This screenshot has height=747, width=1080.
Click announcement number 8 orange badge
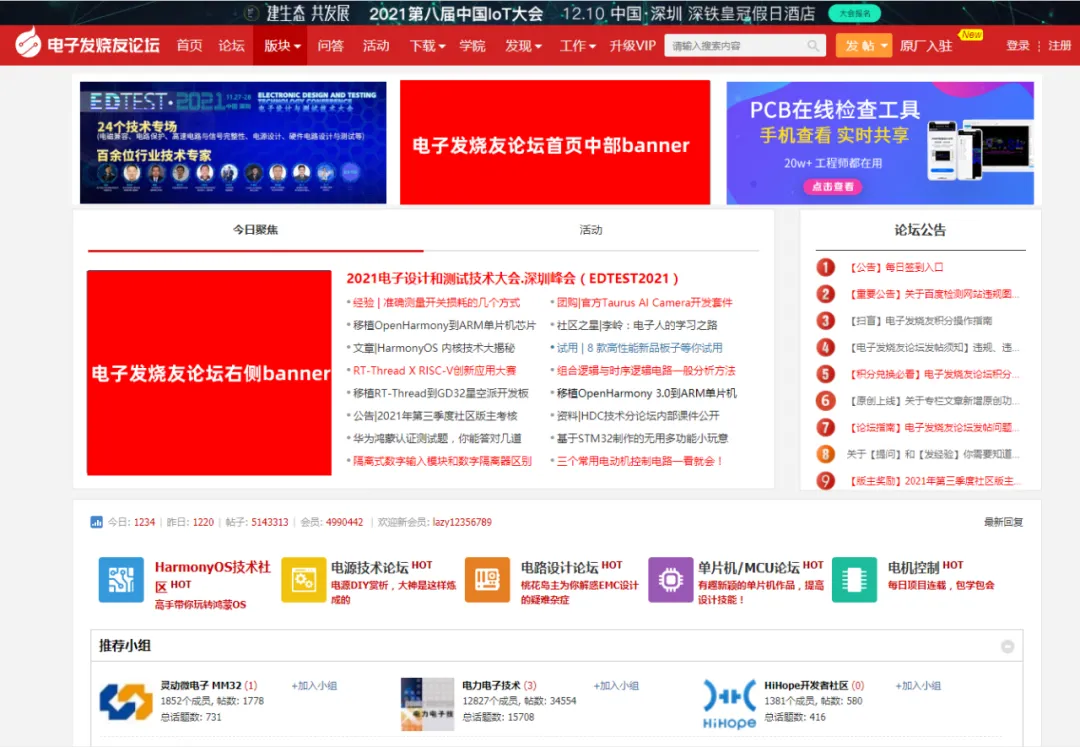[825, 454]
